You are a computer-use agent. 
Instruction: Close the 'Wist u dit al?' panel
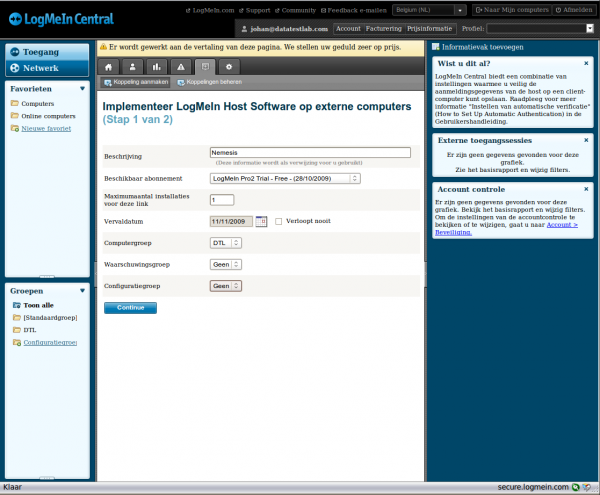586,63
